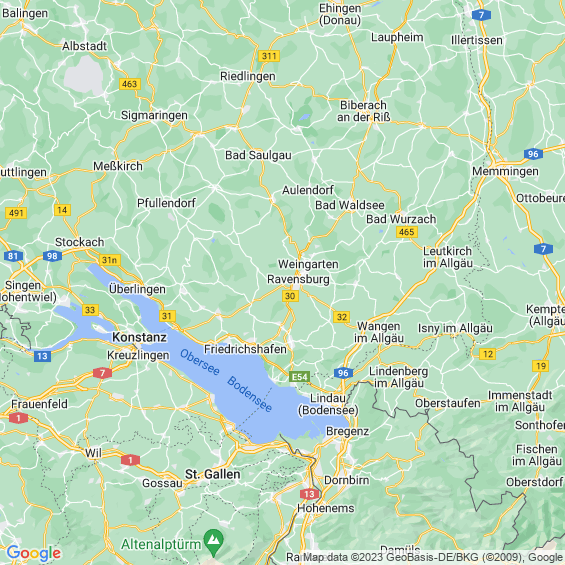
Task: Click the yellow 463 road shield
Action: point(130,84)
